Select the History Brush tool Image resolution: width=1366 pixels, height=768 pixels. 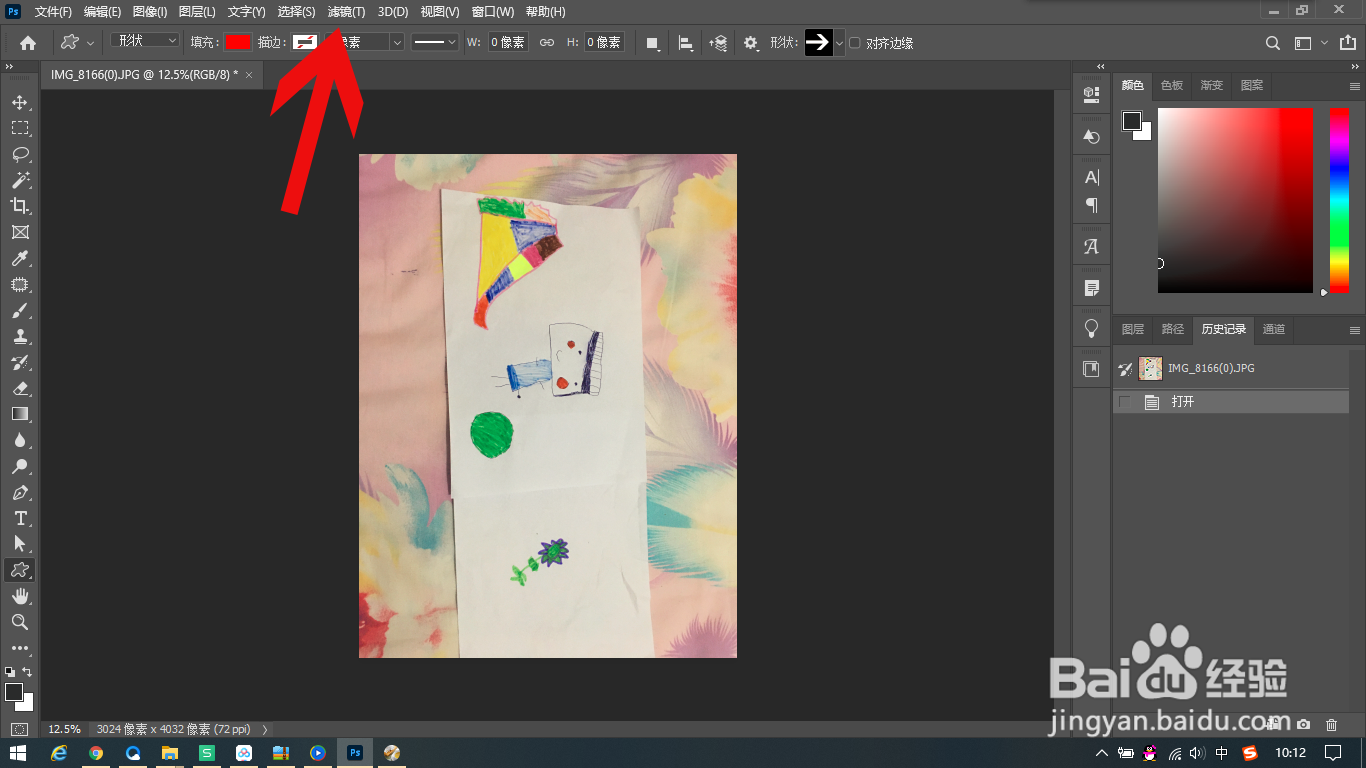(20, 362)
